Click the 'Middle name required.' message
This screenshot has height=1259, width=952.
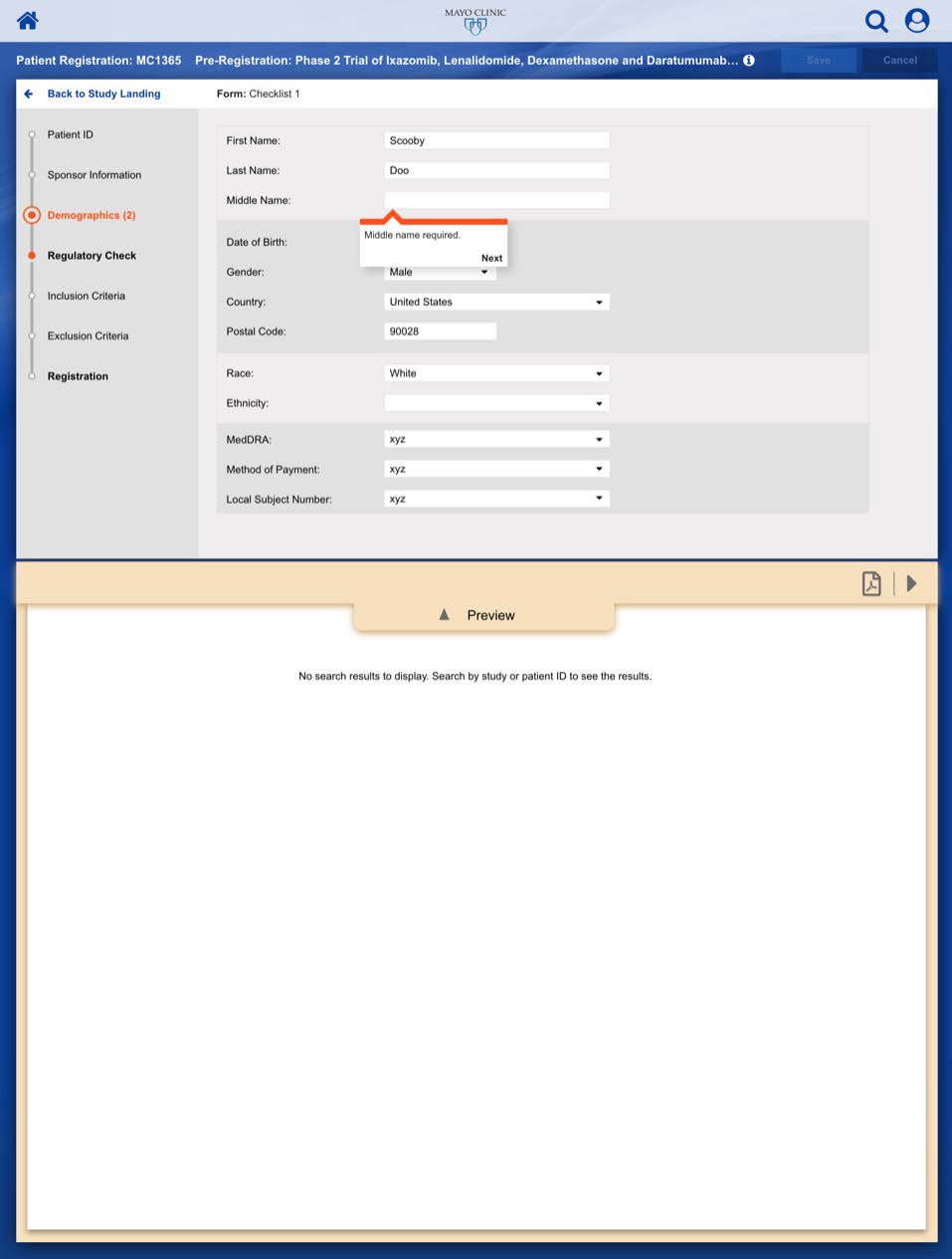point(412,235)
